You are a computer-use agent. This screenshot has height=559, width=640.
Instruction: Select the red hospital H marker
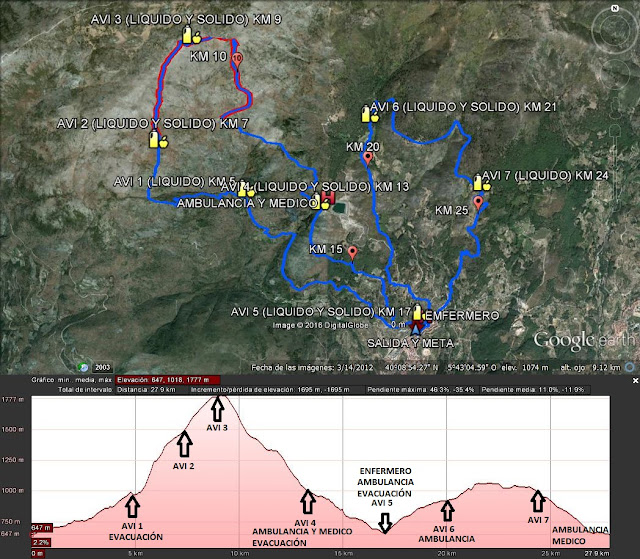tap(328, 197)
